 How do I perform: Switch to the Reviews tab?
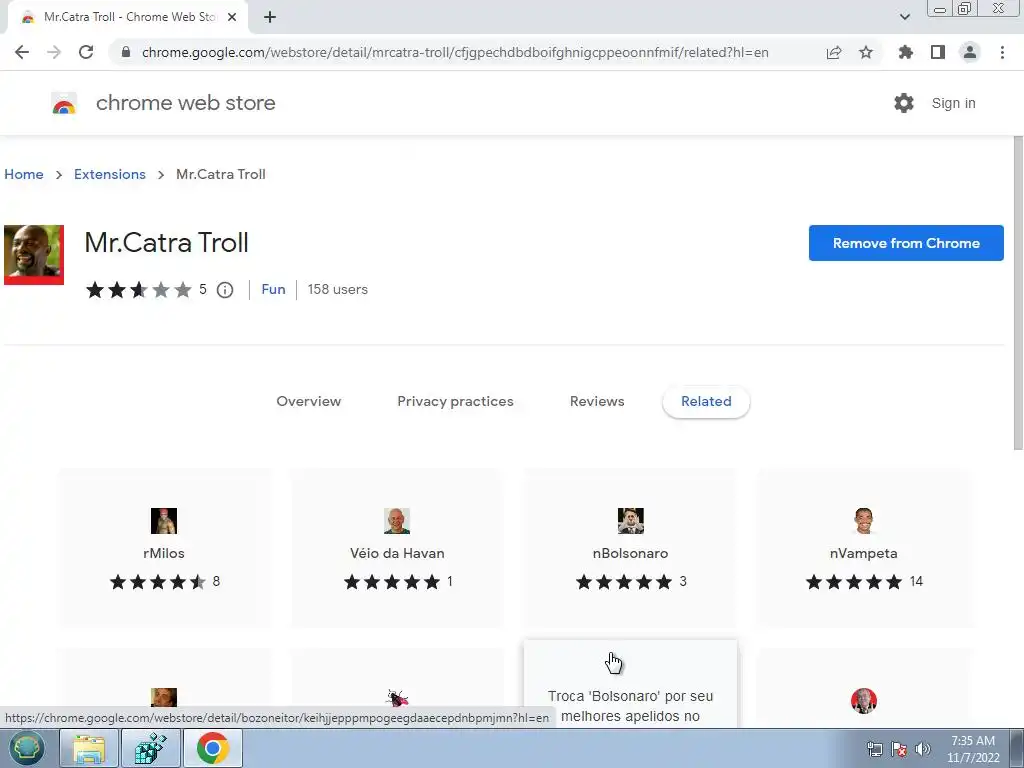[x=597, y=402]
